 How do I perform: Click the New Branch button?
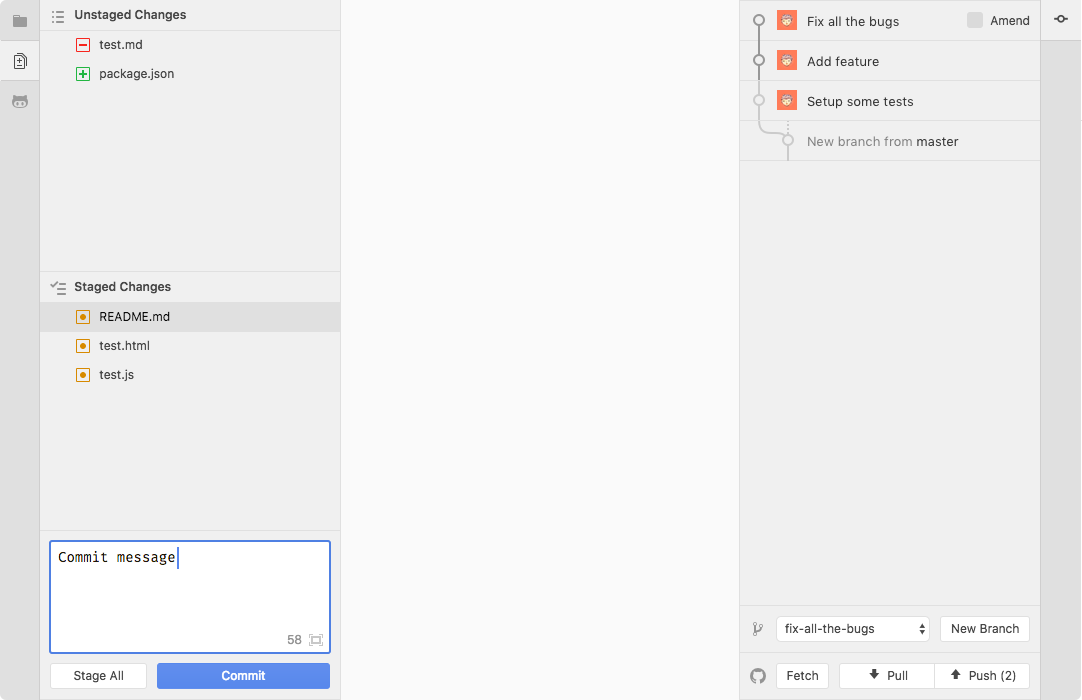tap(985, 629)
